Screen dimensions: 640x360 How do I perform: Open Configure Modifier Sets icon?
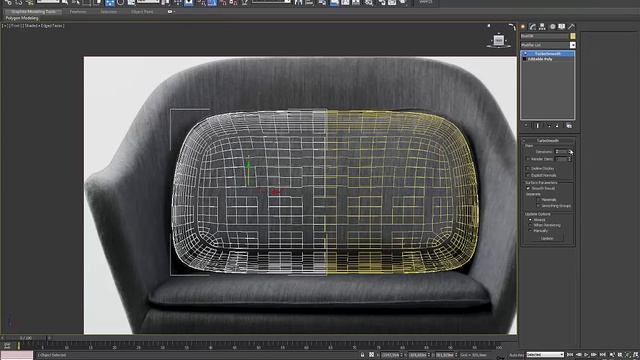(569, 126)
